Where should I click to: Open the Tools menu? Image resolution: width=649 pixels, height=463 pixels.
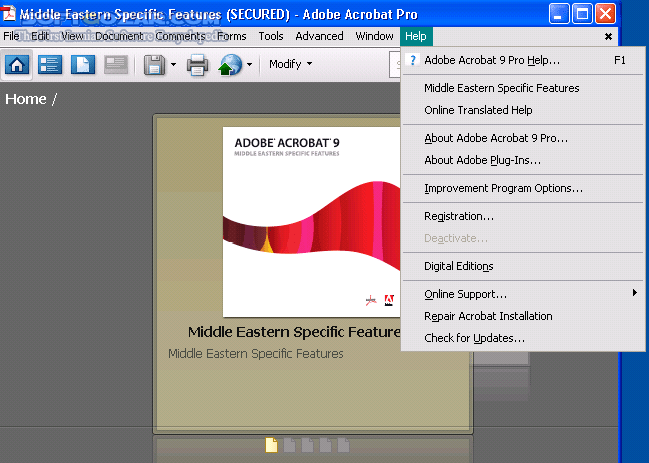(x=271, y=36)
